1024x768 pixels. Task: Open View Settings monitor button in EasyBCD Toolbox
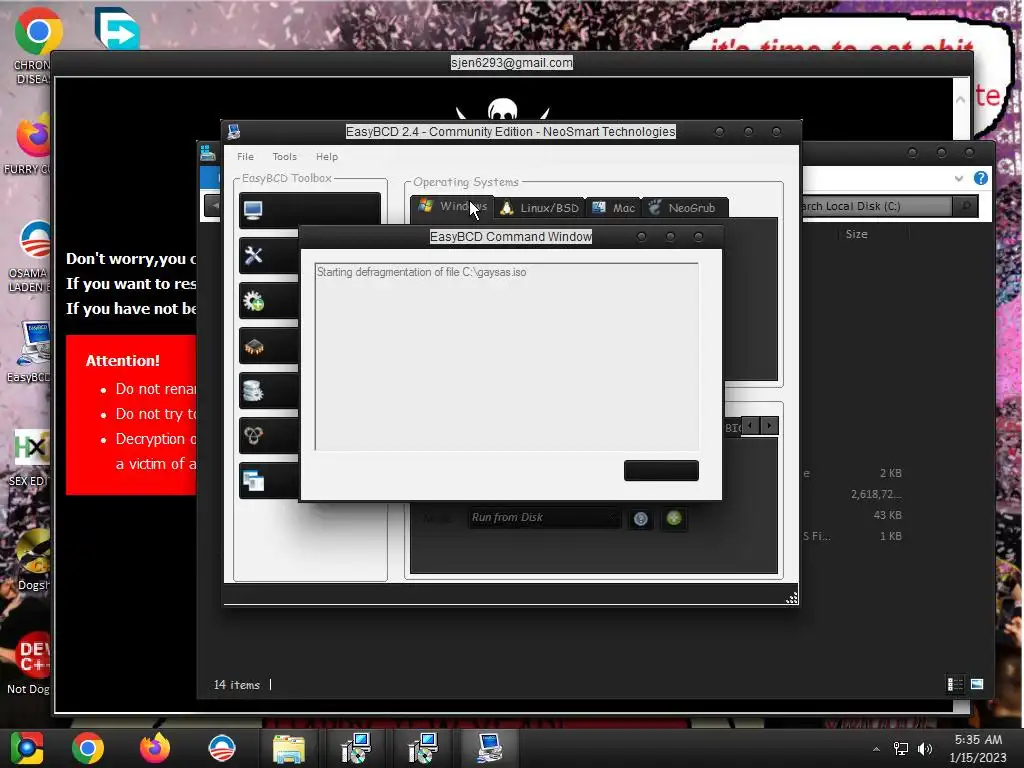coord(310,210)
